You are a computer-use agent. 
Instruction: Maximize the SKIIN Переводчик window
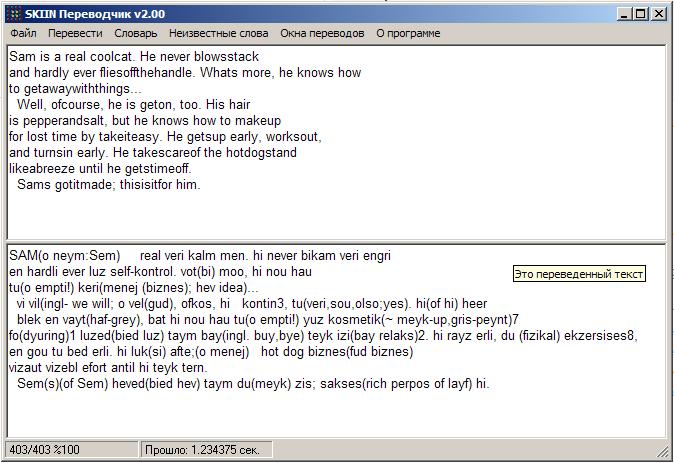coord(641,14)
